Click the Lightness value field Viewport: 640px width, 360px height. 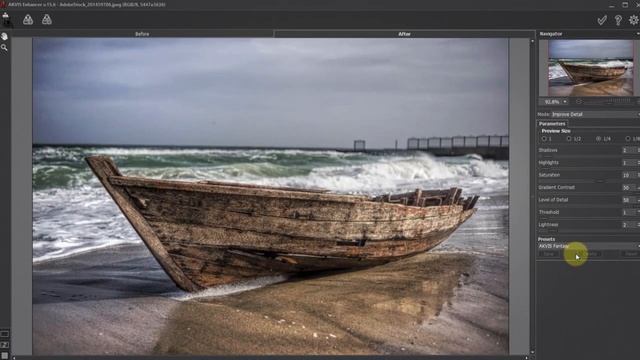628,225
